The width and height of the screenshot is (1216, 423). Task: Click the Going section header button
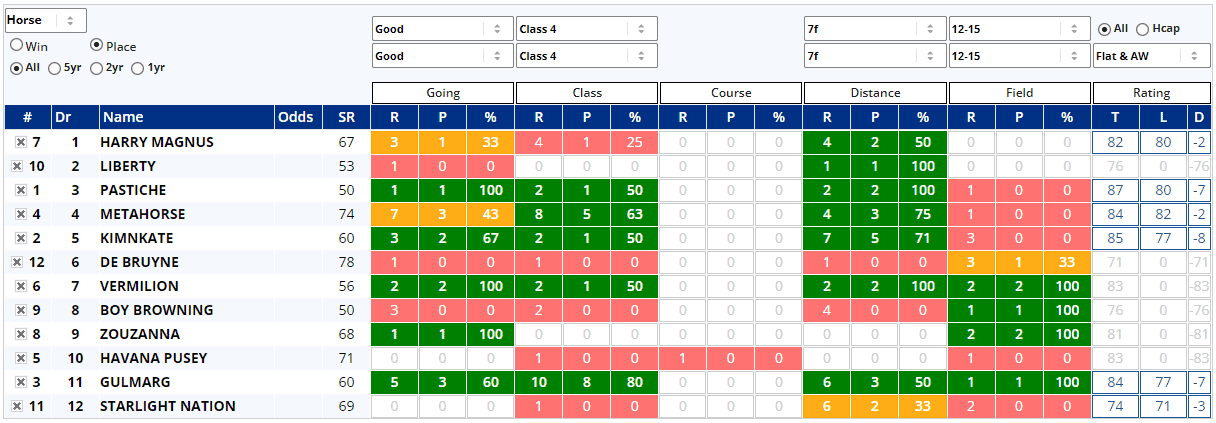click(x=442, y=93)
